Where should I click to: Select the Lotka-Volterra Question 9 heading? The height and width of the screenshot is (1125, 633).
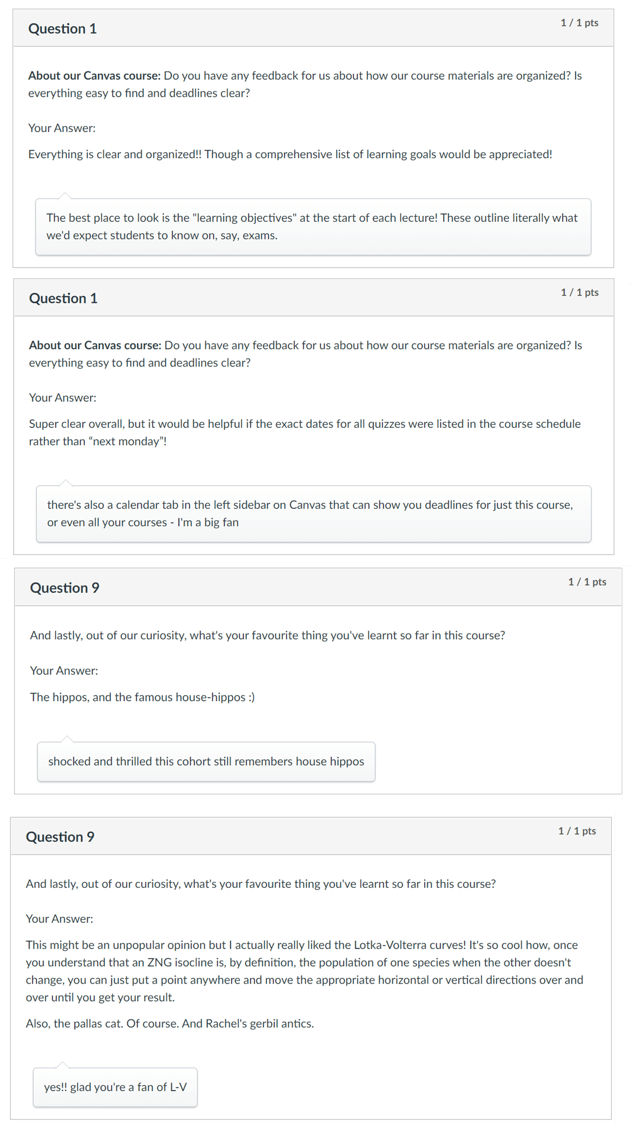60,837
